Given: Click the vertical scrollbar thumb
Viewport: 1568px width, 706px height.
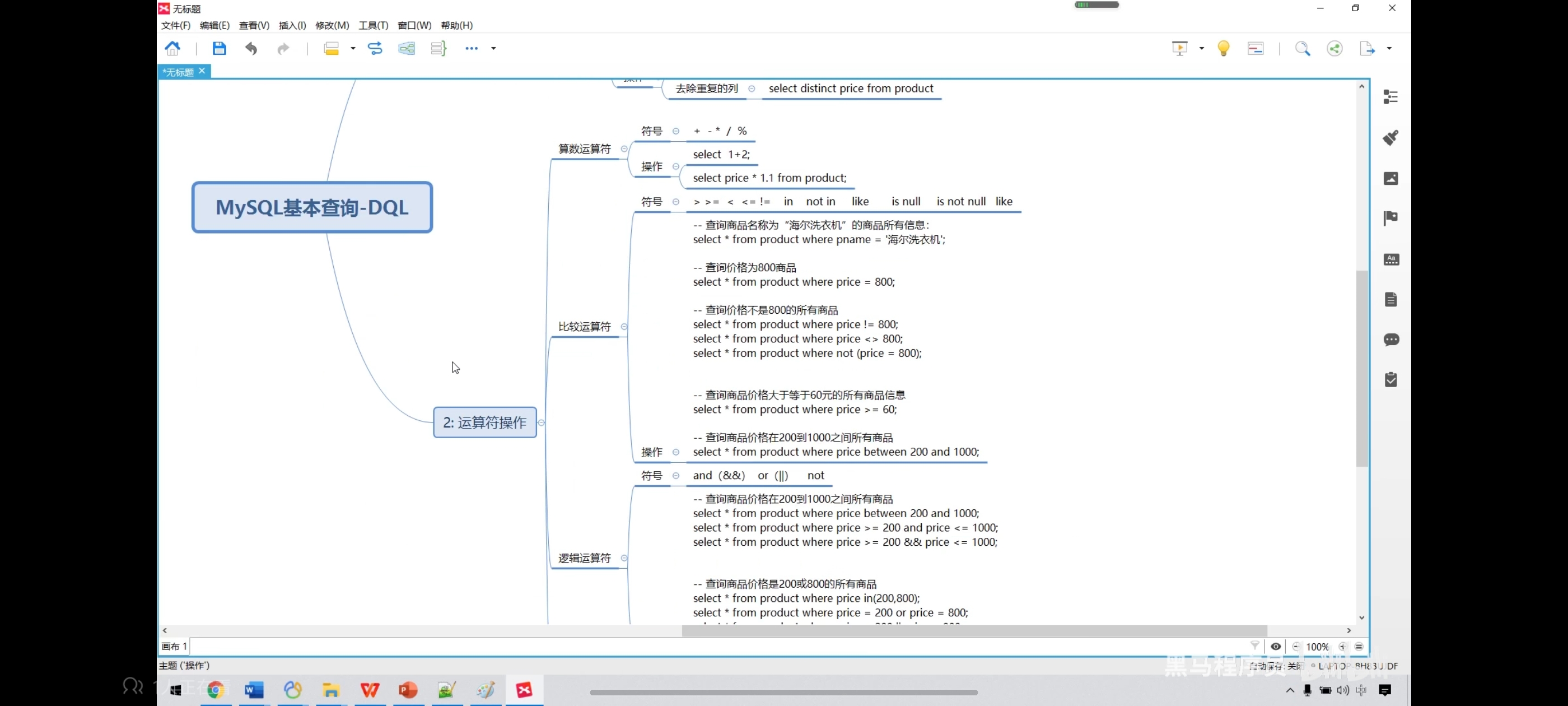Looking at the screenshot, I should [1362, 368].
